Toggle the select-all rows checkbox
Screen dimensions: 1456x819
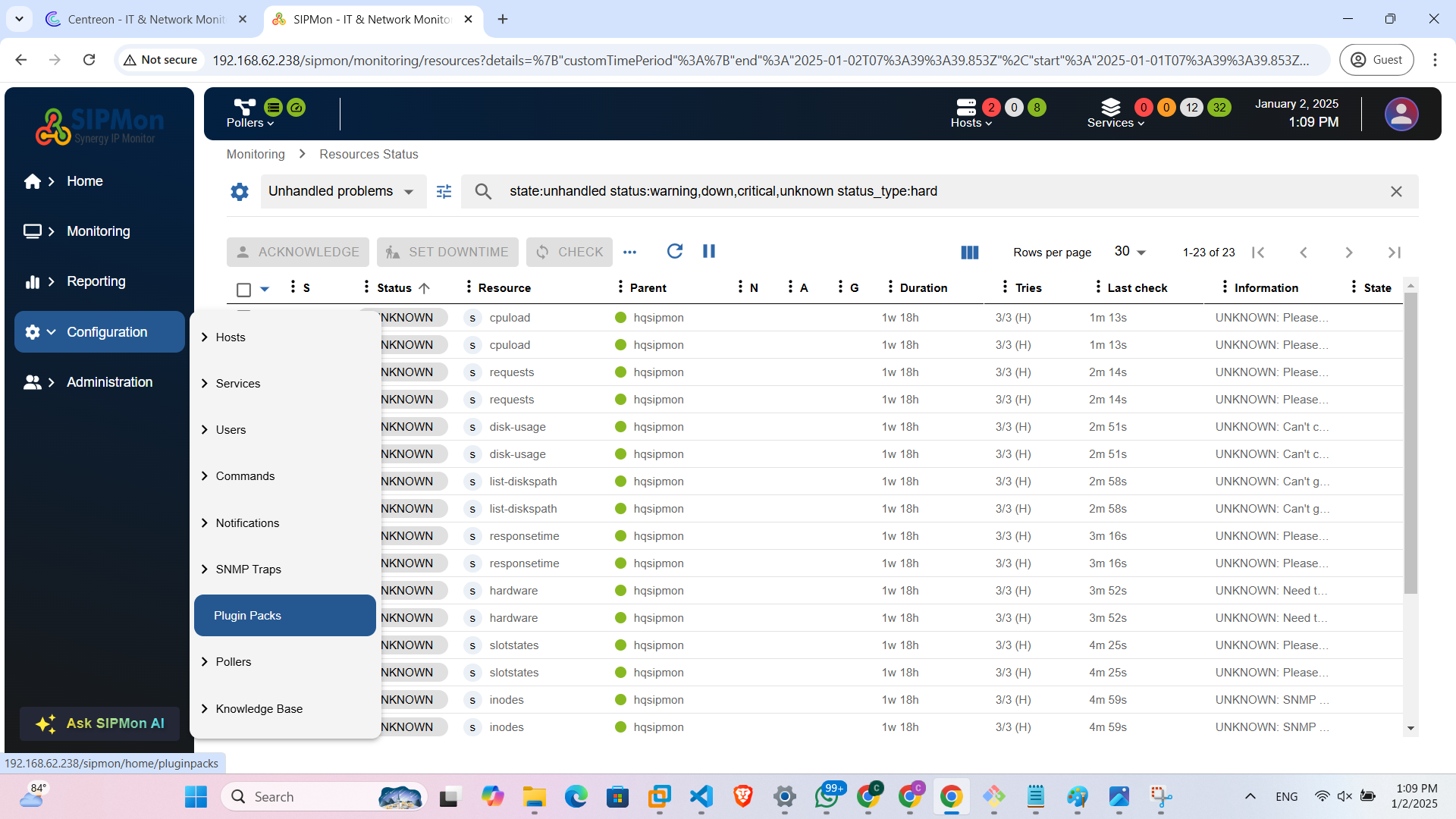click(x=243, y=289)
